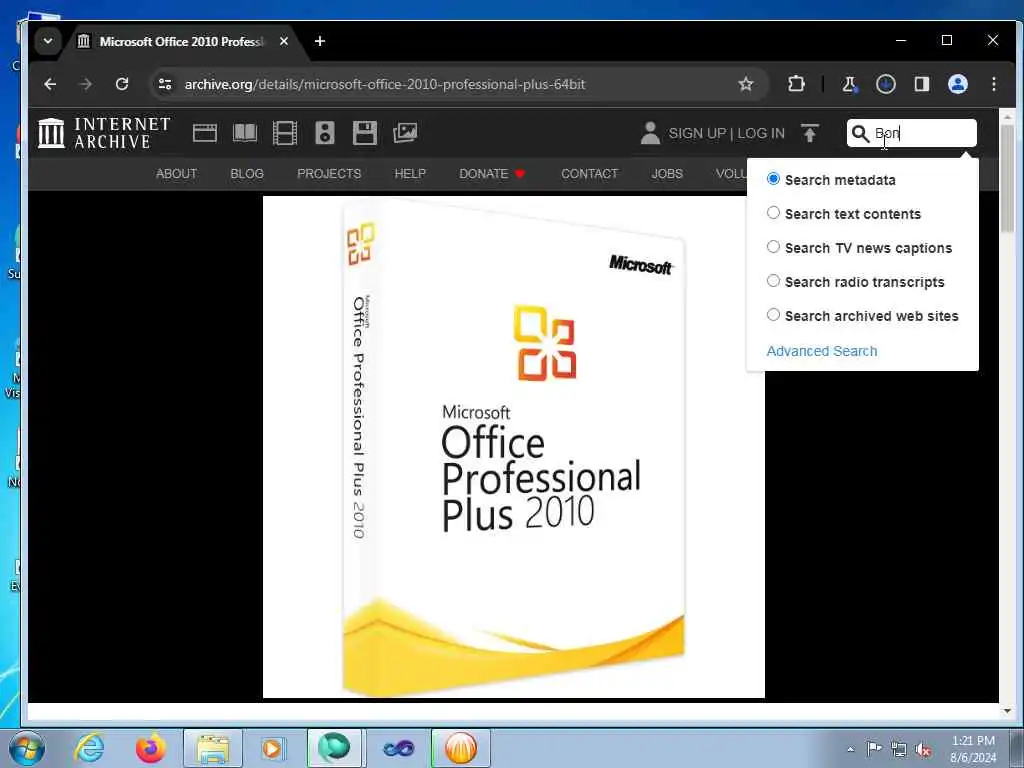The width and height of the screenshot is (1024, 768).
Task: Click the muted volume tray icon
Action: pyautogui.click(x=922, y=749)
